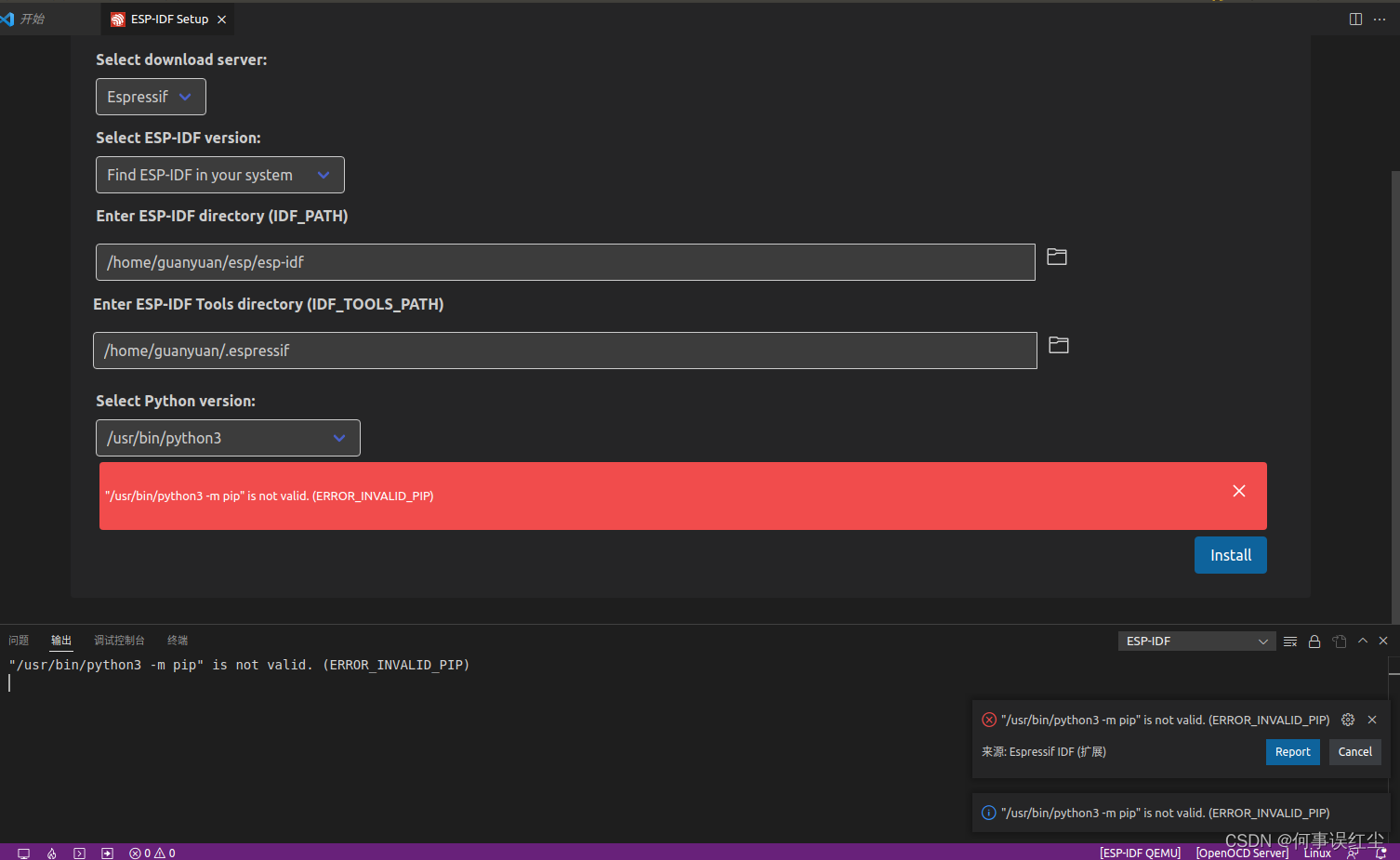Open the ESP-IDF output channel dropdown
1400x860 pixels.
point(1196,642)
